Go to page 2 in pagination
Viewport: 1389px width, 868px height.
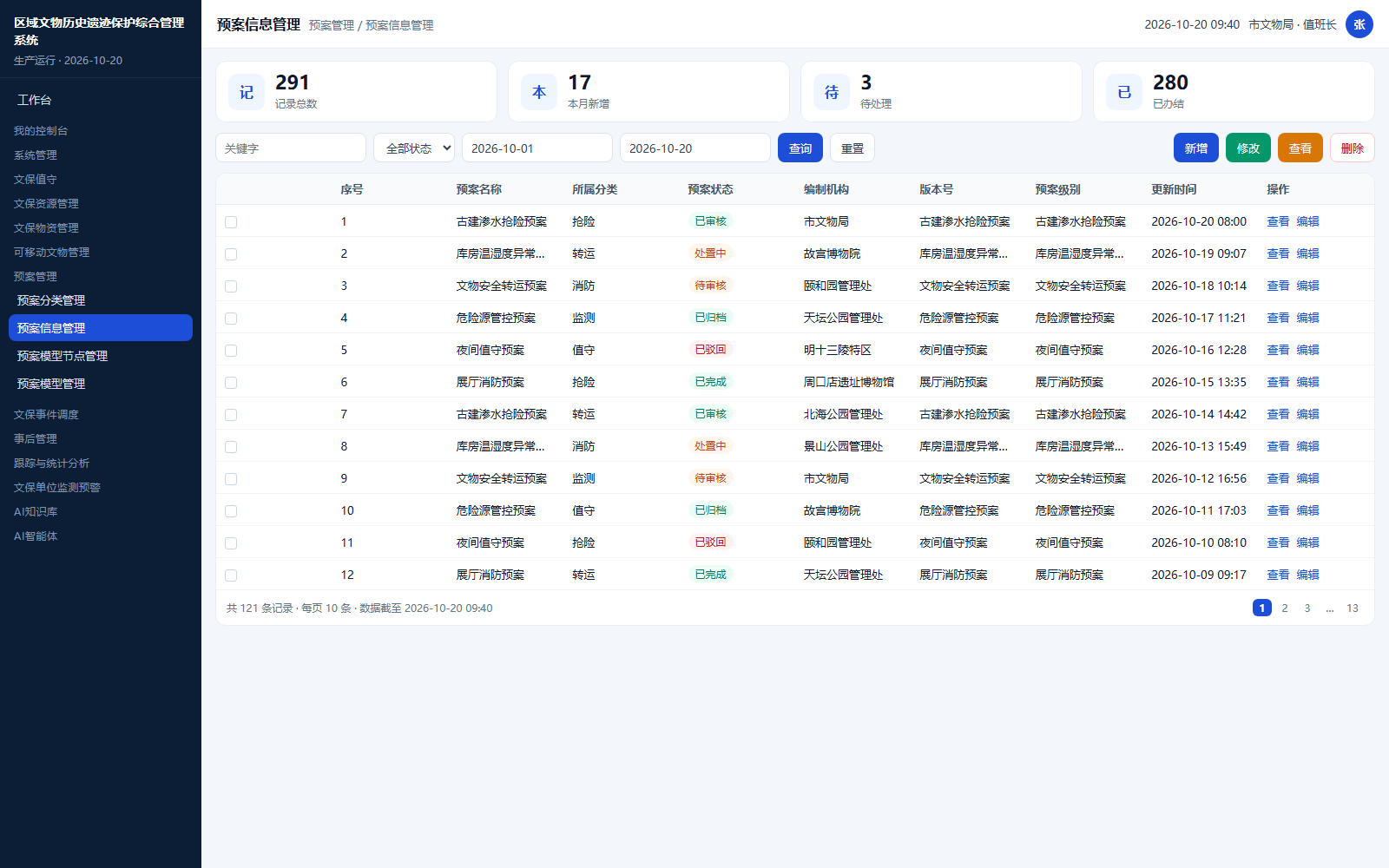click(1285, 608)
